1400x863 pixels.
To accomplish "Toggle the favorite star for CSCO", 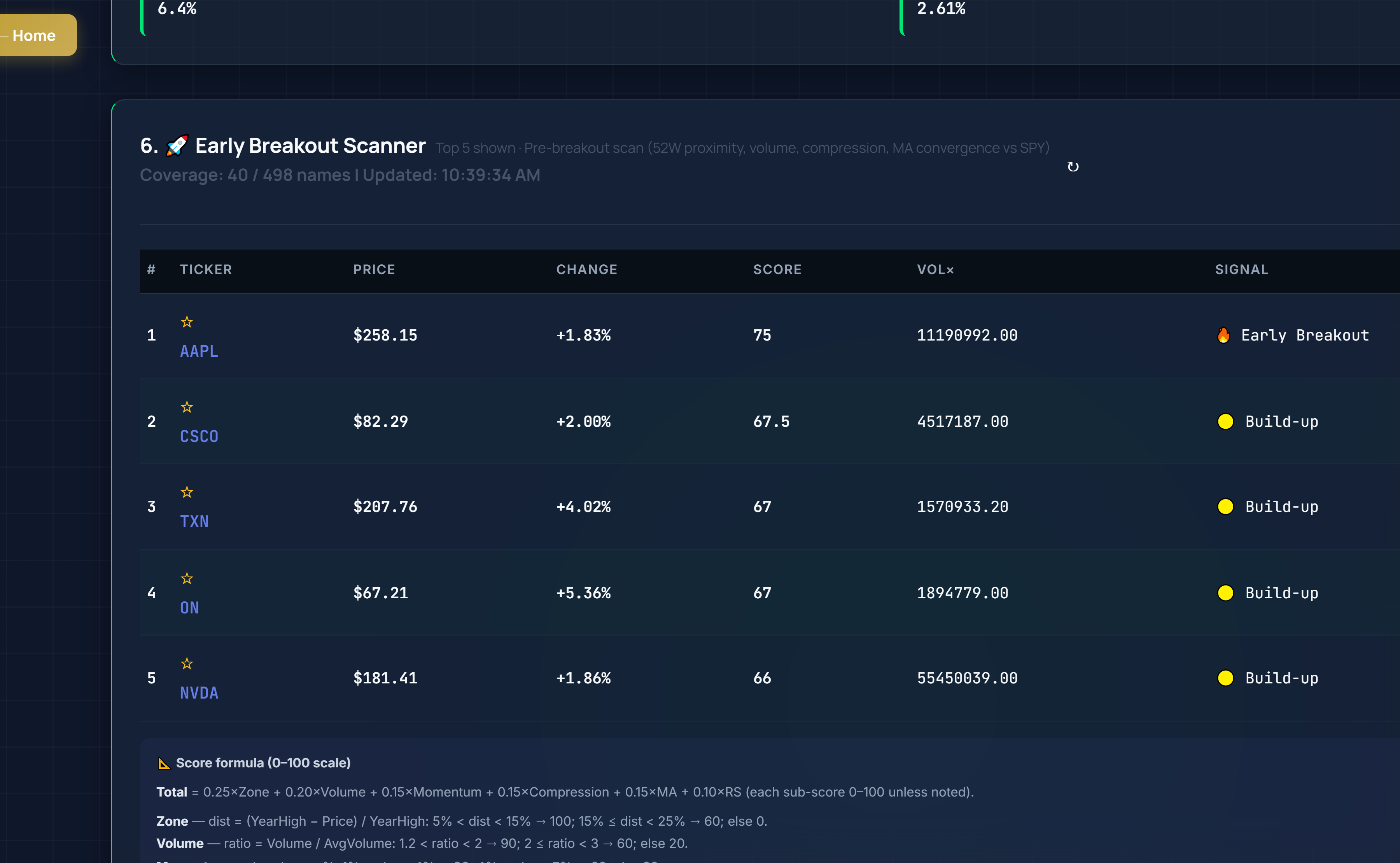I will click(187, 406).
